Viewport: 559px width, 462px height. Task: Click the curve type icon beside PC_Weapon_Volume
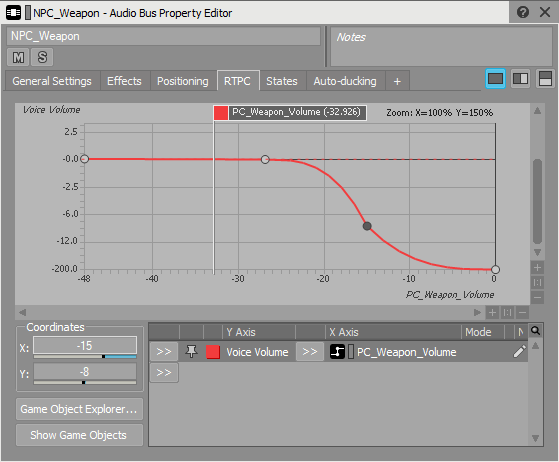click(337, 352)
